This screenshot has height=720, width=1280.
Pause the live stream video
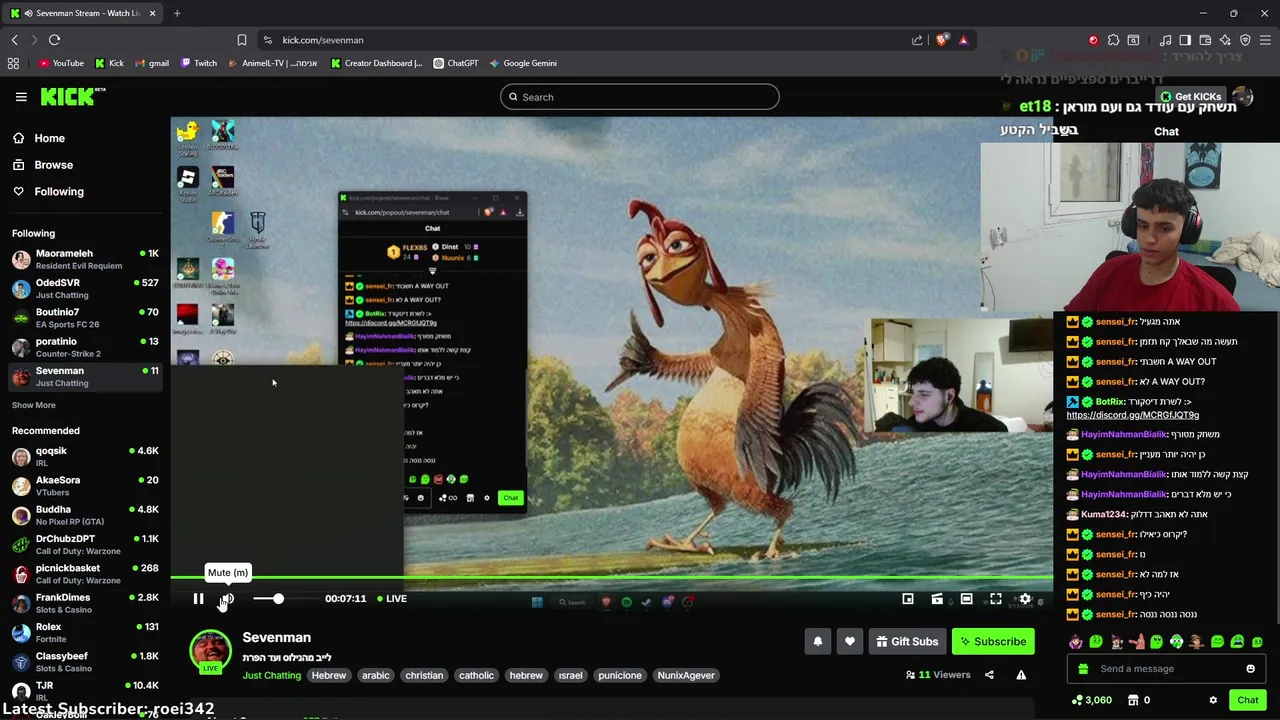point(198,599)
